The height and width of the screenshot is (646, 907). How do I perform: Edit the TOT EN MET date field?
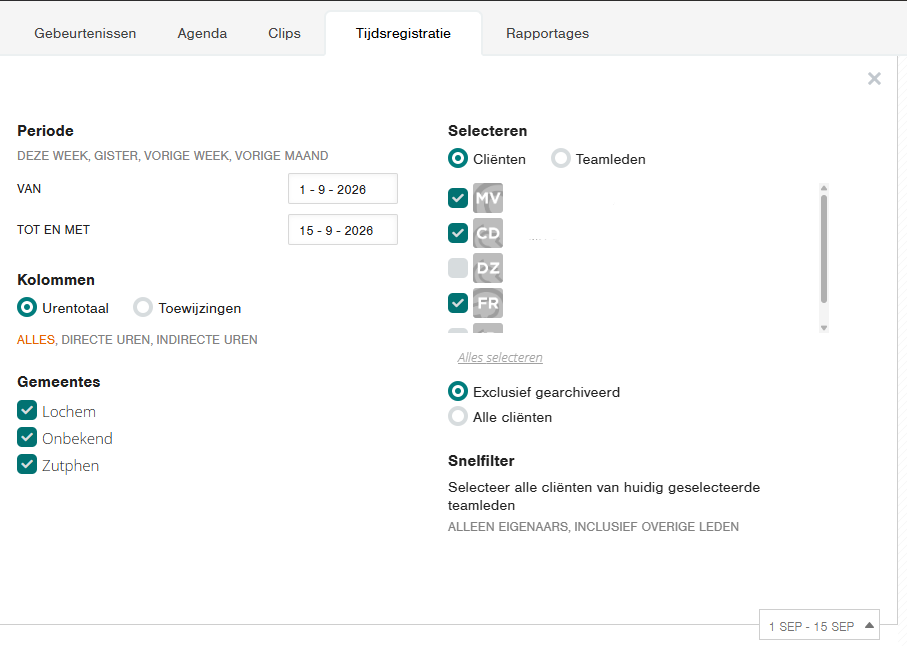click(x=342, y=230)
